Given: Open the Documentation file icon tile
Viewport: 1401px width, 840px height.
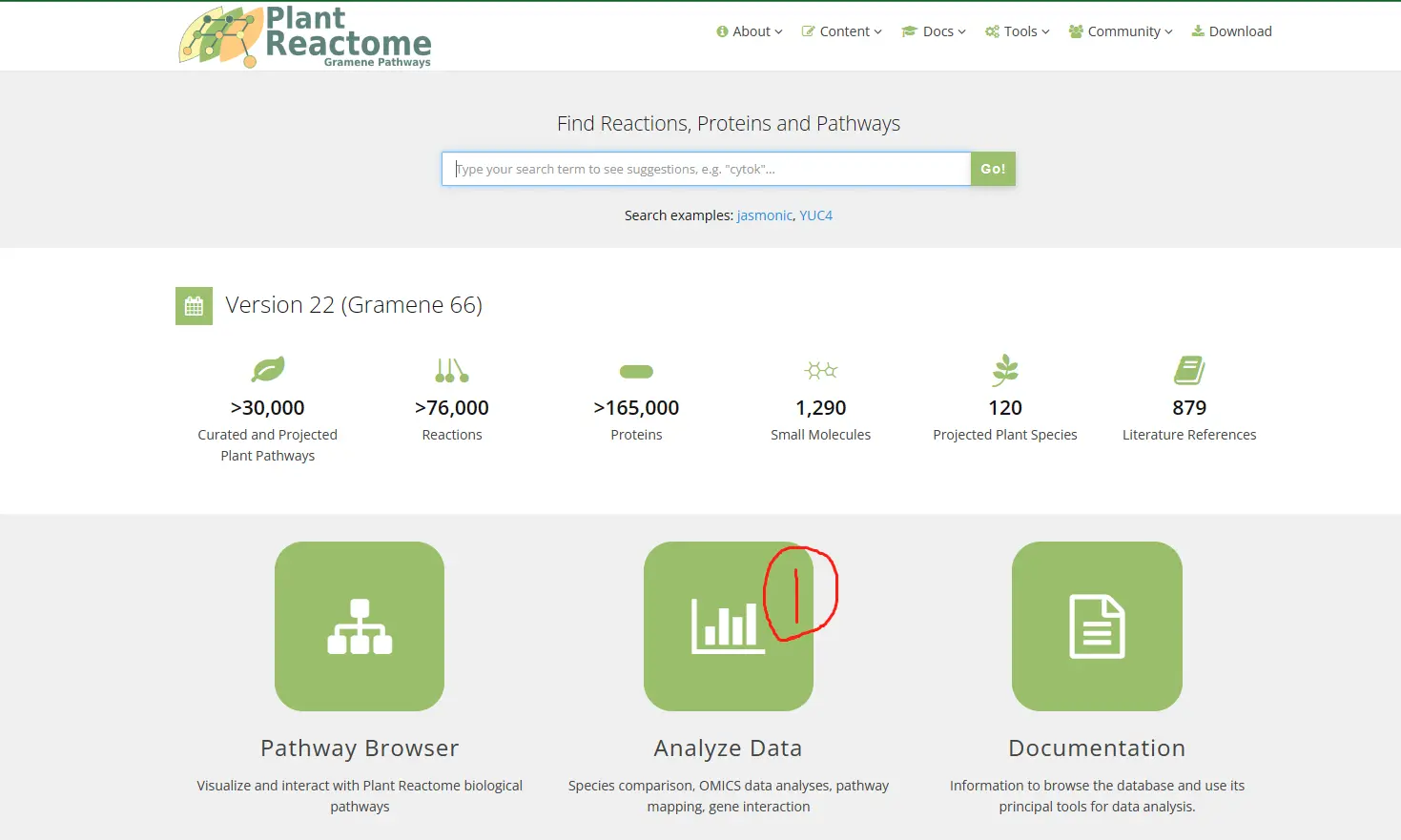Looking at the screenshot, I should [x=1097, y=626].
